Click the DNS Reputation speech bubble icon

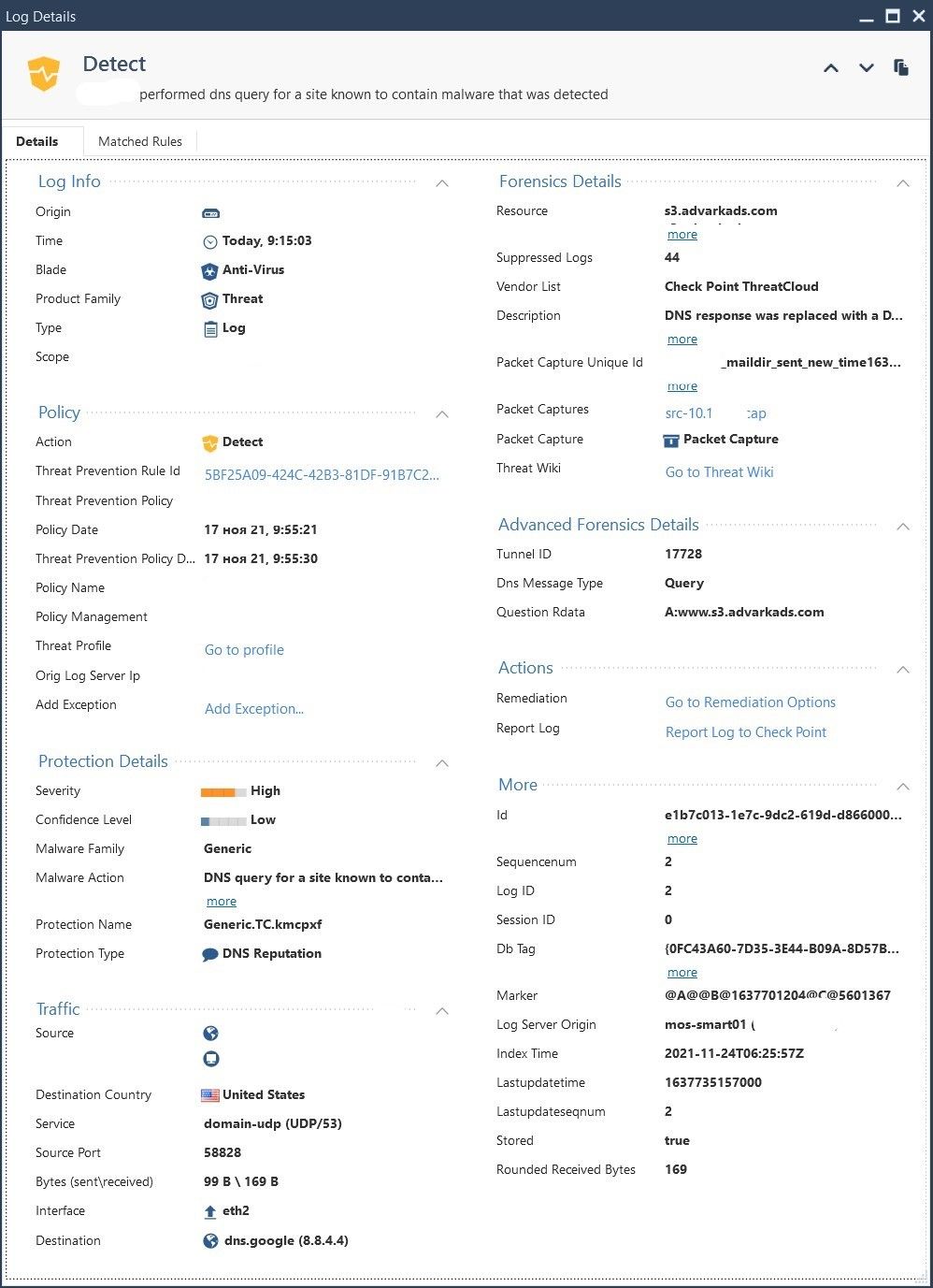point(210,954)
